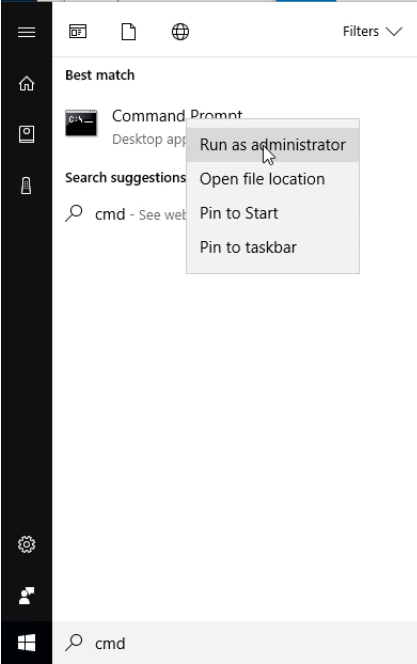Click the cmd search input box

235,643
